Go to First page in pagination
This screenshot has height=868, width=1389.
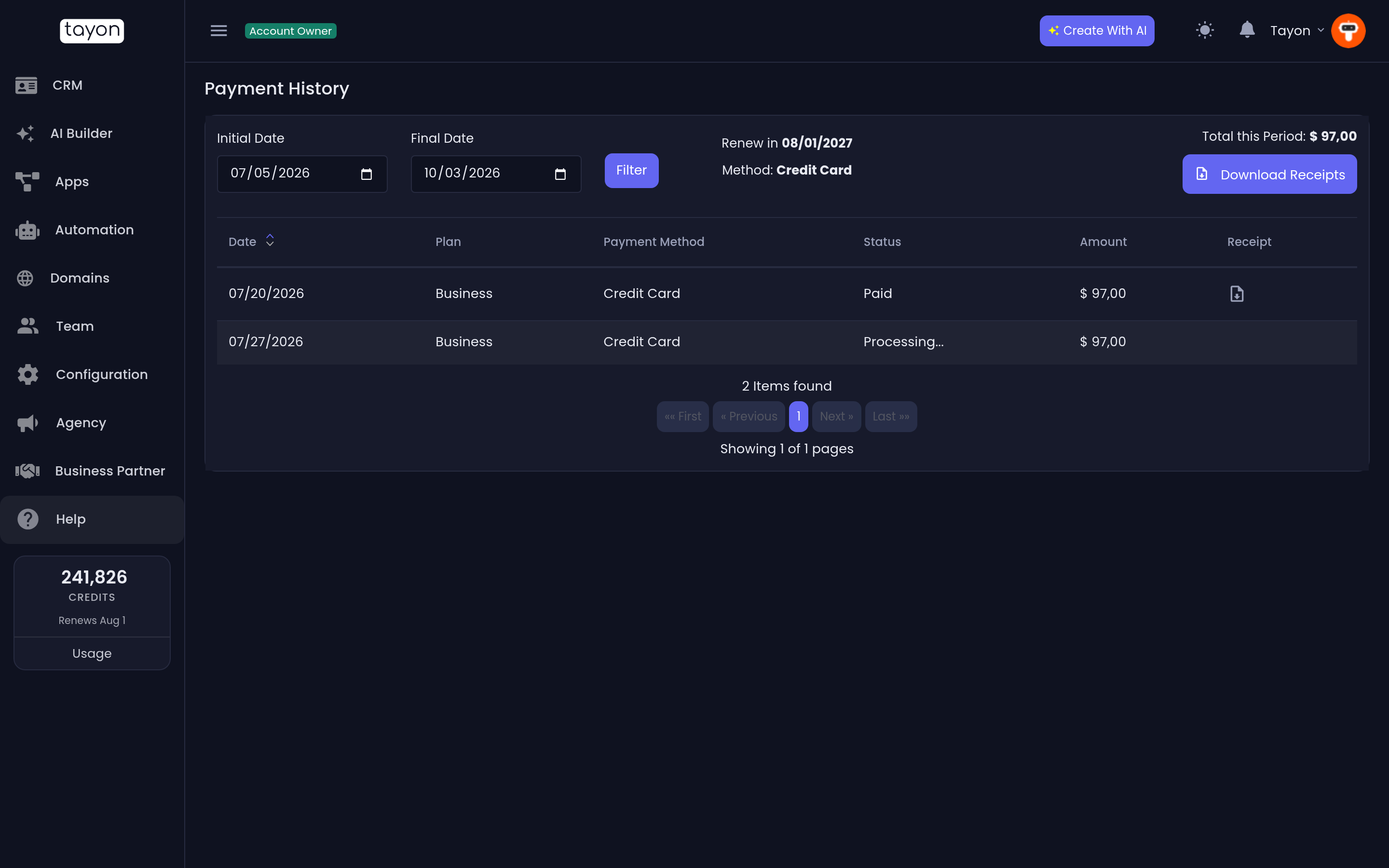click(x=682, y=416)
